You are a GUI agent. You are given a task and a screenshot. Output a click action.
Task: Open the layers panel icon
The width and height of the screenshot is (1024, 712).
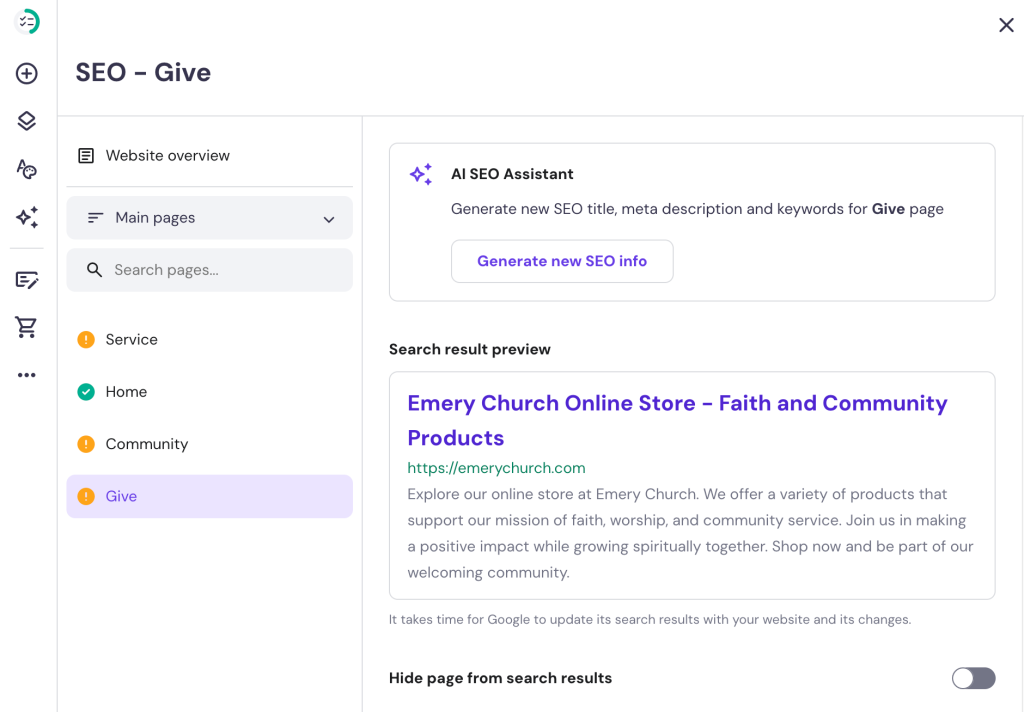pyautogui.click(x=27, y=121)
